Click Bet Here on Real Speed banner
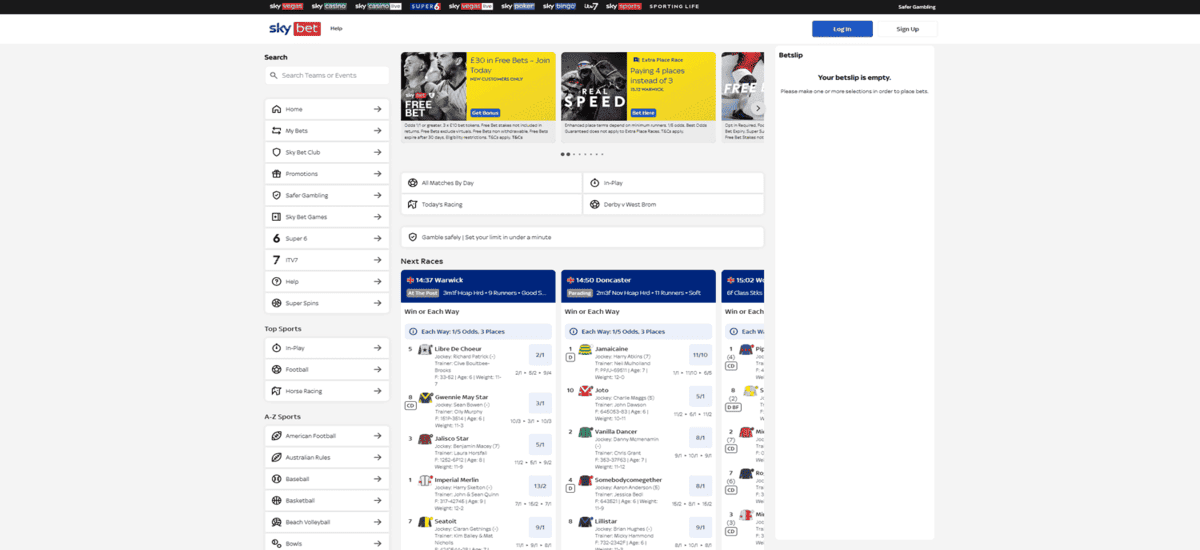This screenshot has width=1200, height=550. click(x=643, y=113)
